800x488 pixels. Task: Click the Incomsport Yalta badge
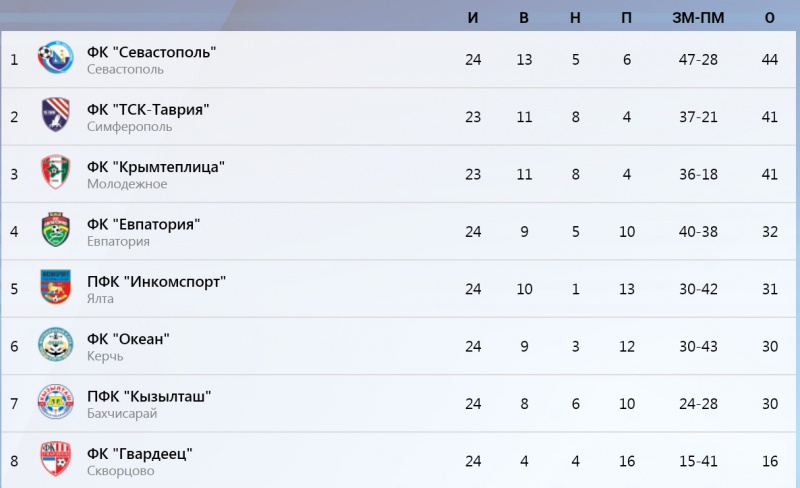[56, 287]
